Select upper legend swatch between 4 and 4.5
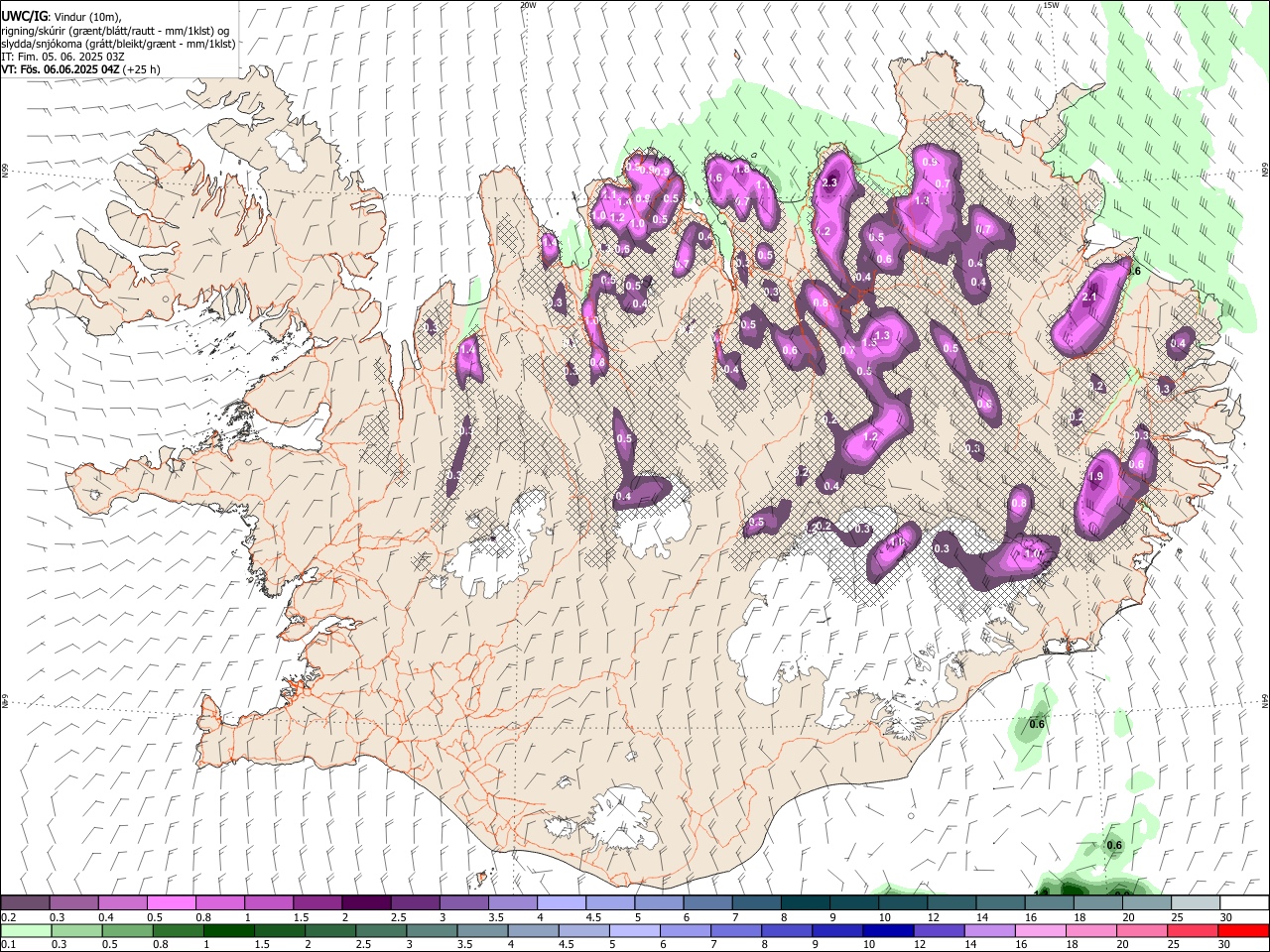The width and height of the screenshot is (1270, 952). coord(561,902)
